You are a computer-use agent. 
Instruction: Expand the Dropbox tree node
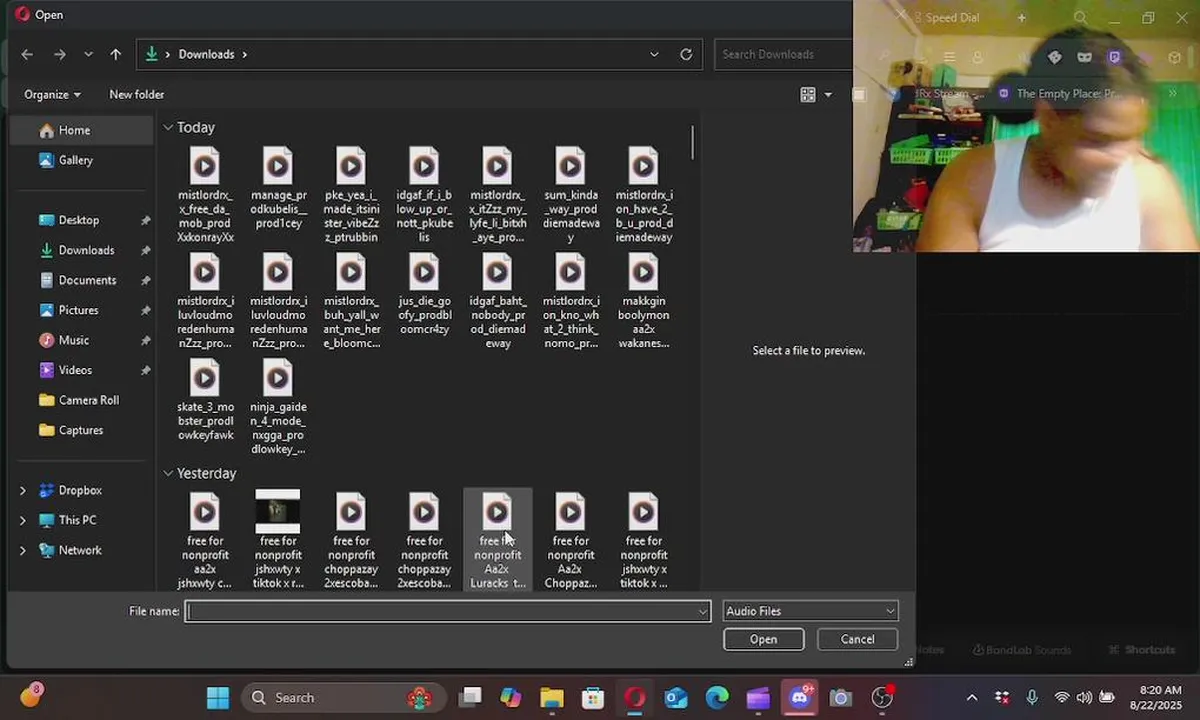tap(23, 490)
